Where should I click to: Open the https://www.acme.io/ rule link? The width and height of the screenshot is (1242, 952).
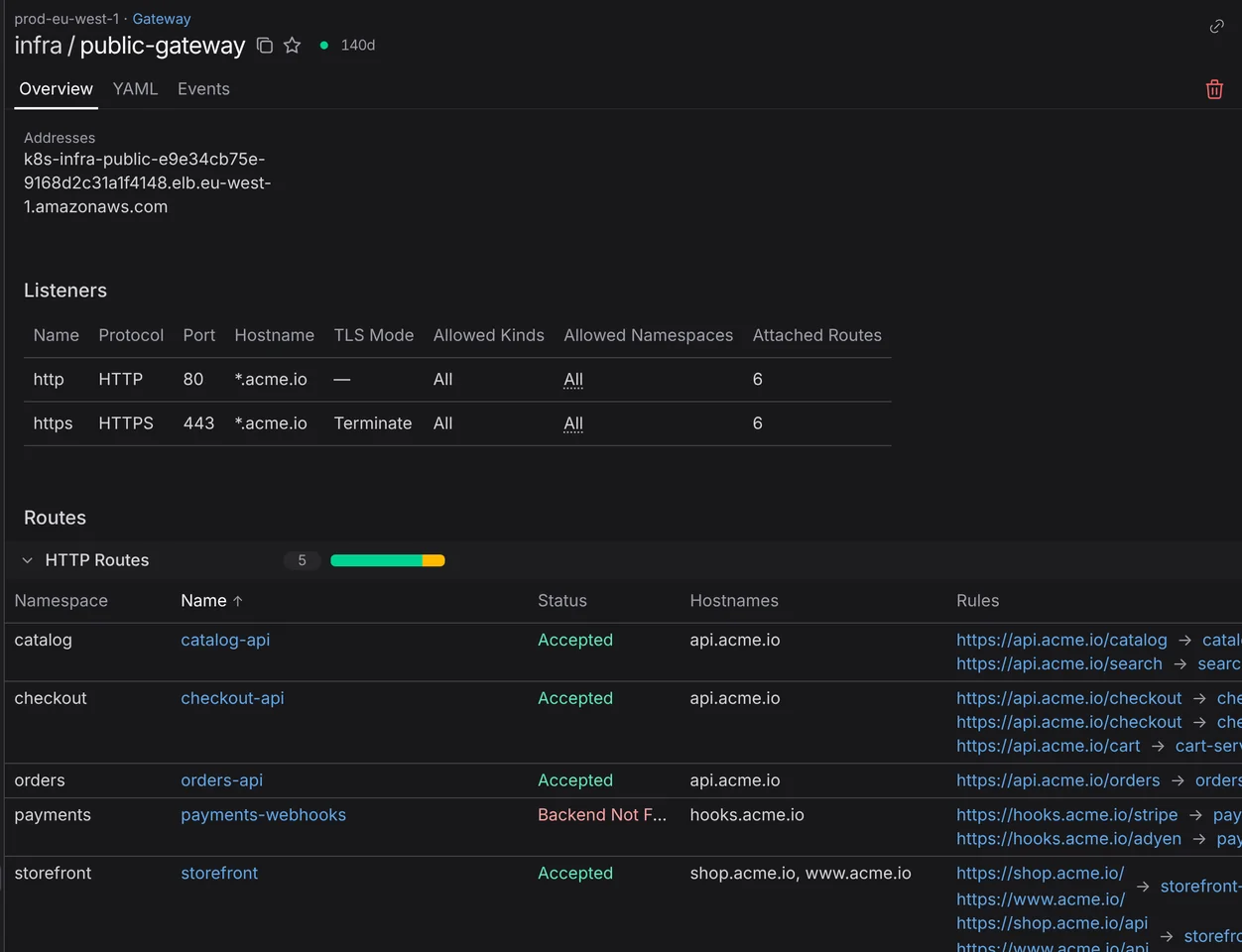1041,899
